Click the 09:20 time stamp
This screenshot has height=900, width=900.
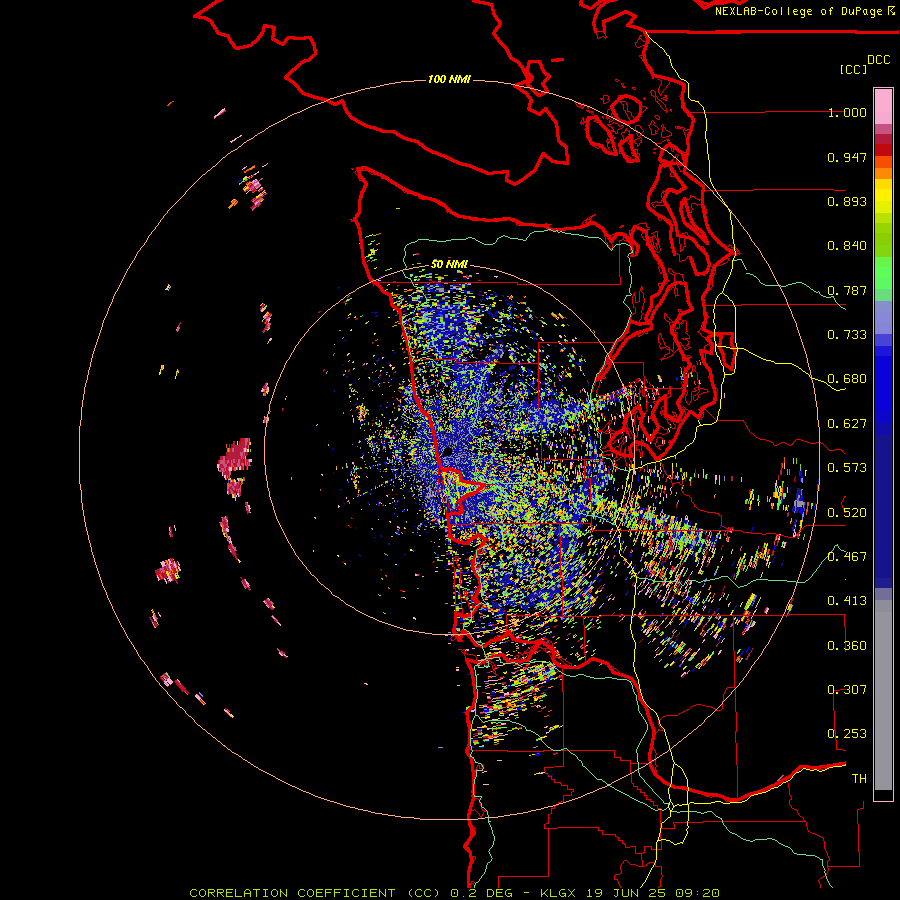click(697, 893)
